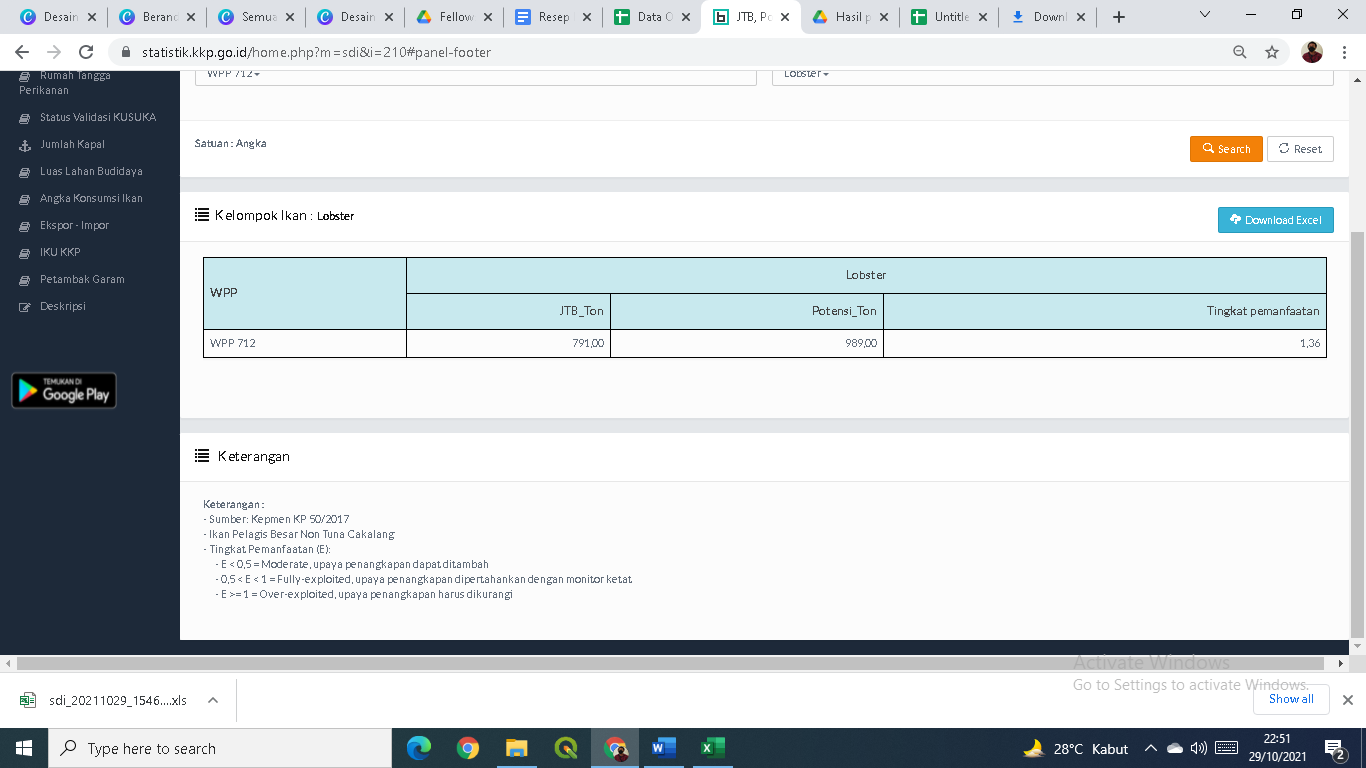Open Jumlah Kapal anchor sidebar item

click(x=72, y=144)
